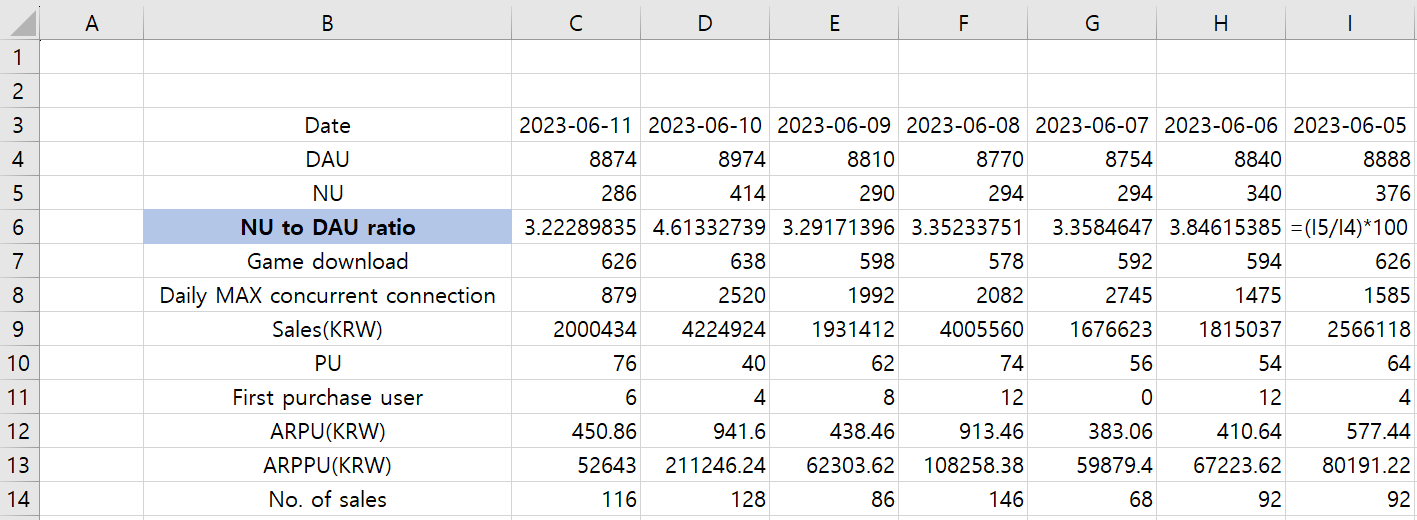
Task: Click the date cell 2023-06-09
Action: click(x=834, y=125)
